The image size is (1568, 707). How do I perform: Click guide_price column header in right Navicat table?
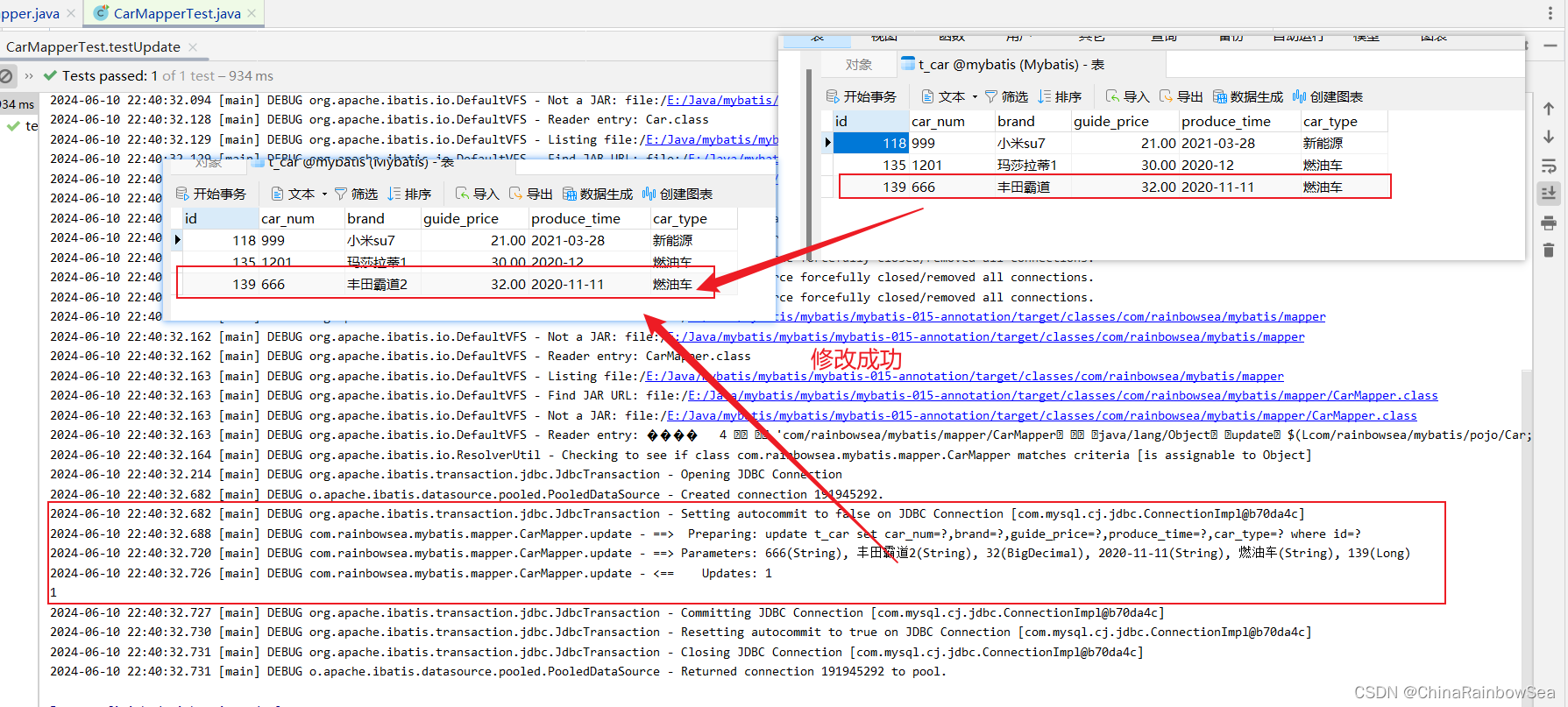click(1124, 121)
